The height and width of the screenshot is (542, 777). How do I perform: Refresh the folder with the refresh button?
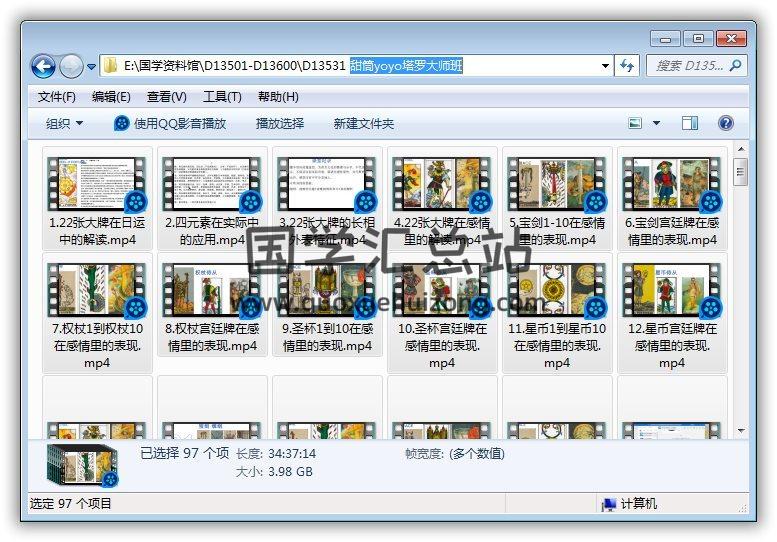627,65
